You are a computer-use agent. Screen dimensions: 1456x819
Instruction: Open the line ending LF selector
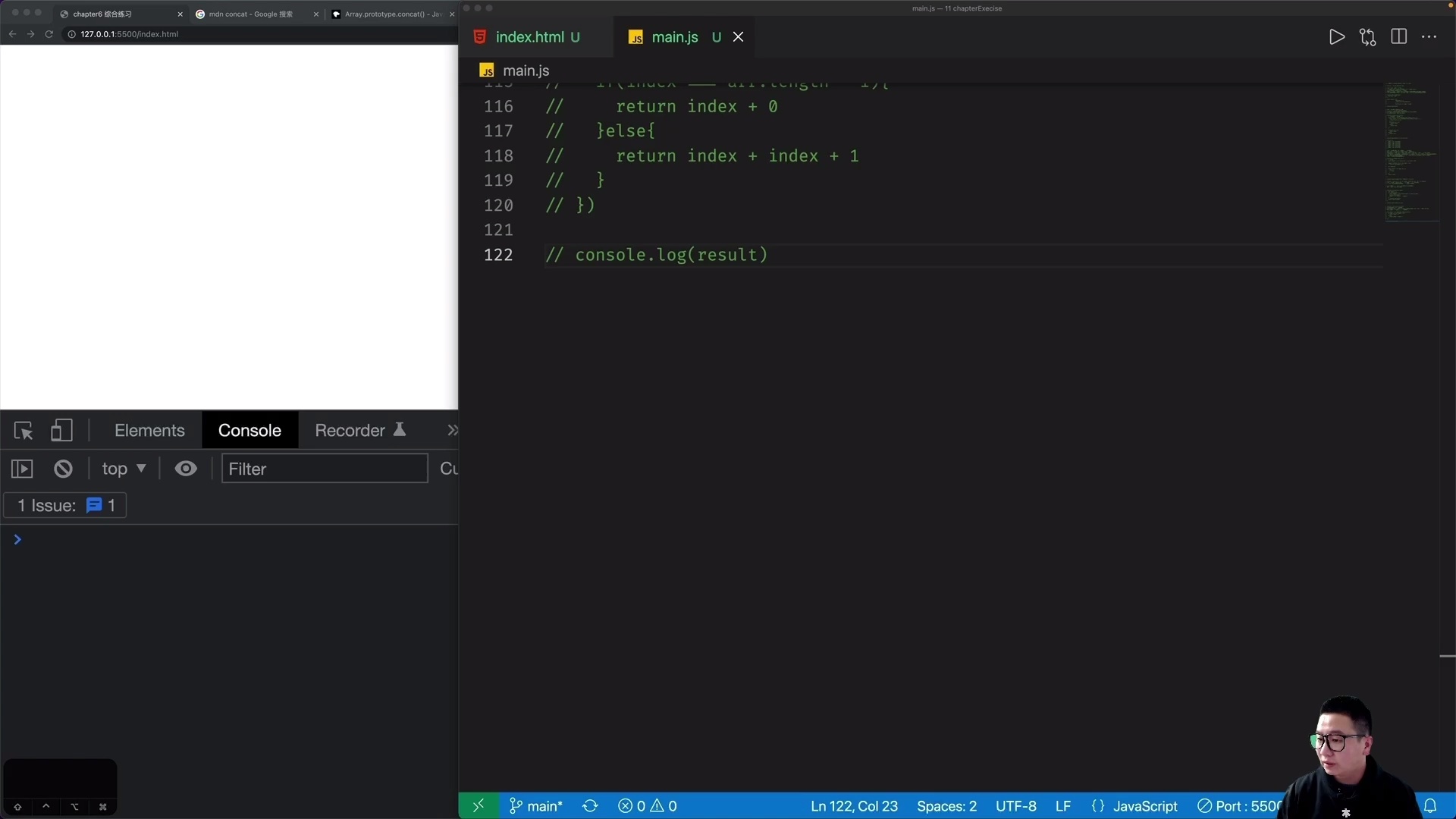pos(1062,806)
